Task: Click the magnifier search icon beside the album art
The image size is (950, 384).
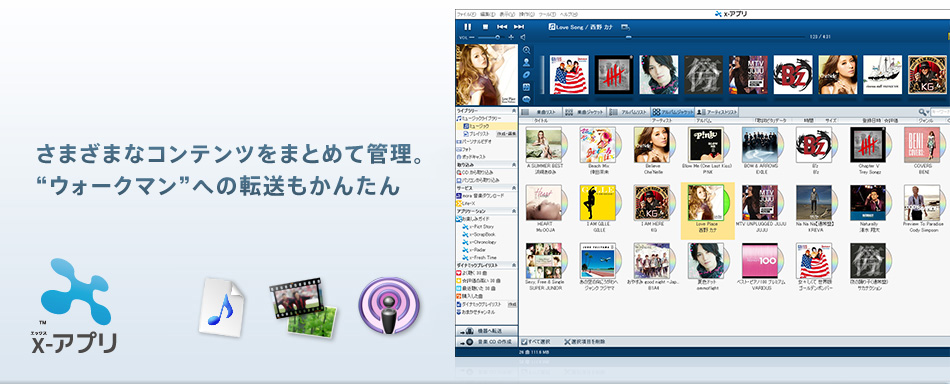Action: click(526, 50)
